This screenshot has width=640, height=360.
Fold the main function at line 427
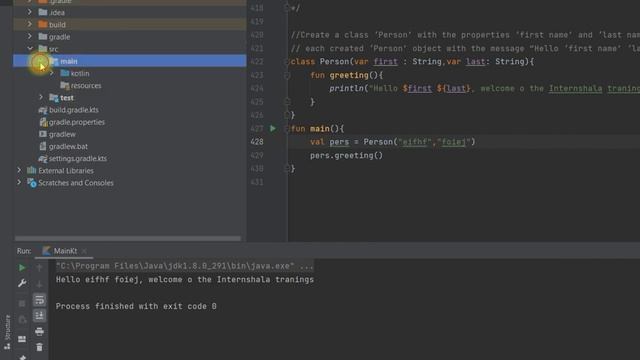(287, 129)
